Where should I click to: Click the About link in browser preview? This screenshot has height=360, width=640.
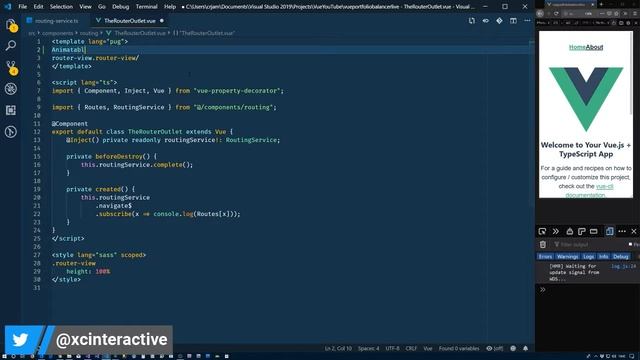(594, 47)
